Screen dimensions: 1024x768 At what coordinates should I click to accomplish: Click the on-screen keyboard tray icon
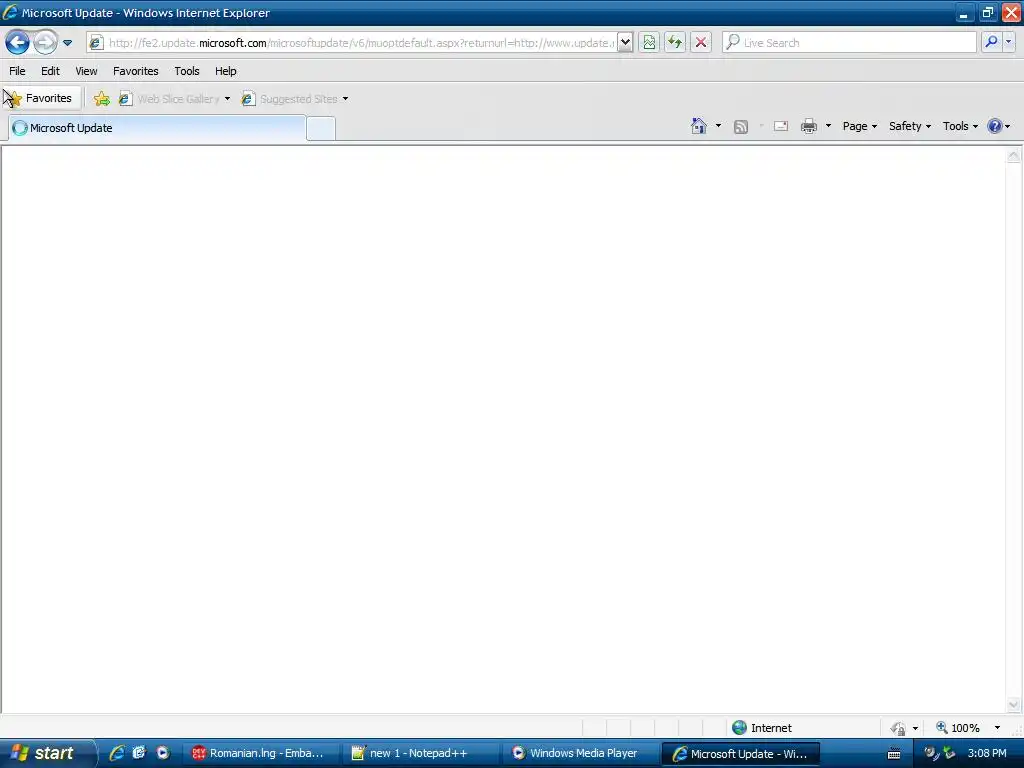click(x=894, y=754)
